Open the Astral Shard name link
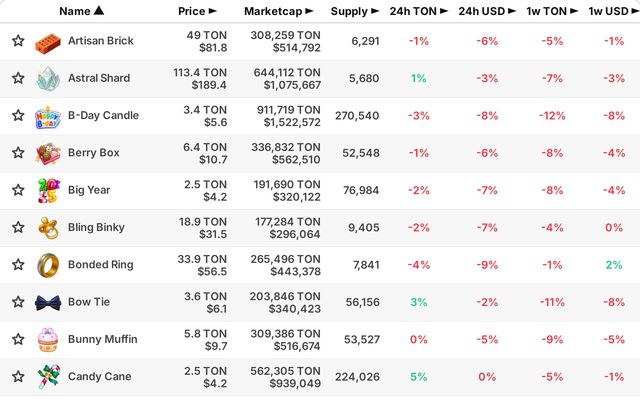 click(x=99, y=78)
